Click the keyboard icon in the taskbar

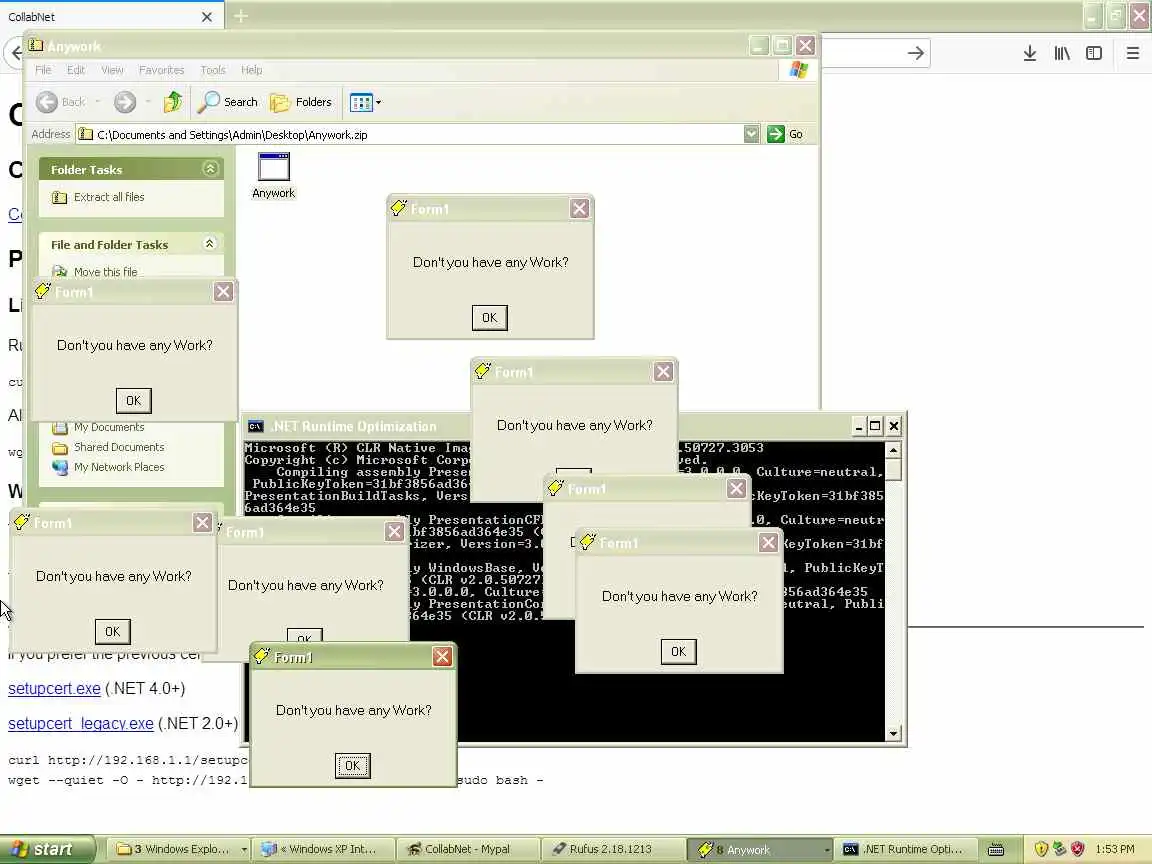(996, 849)
